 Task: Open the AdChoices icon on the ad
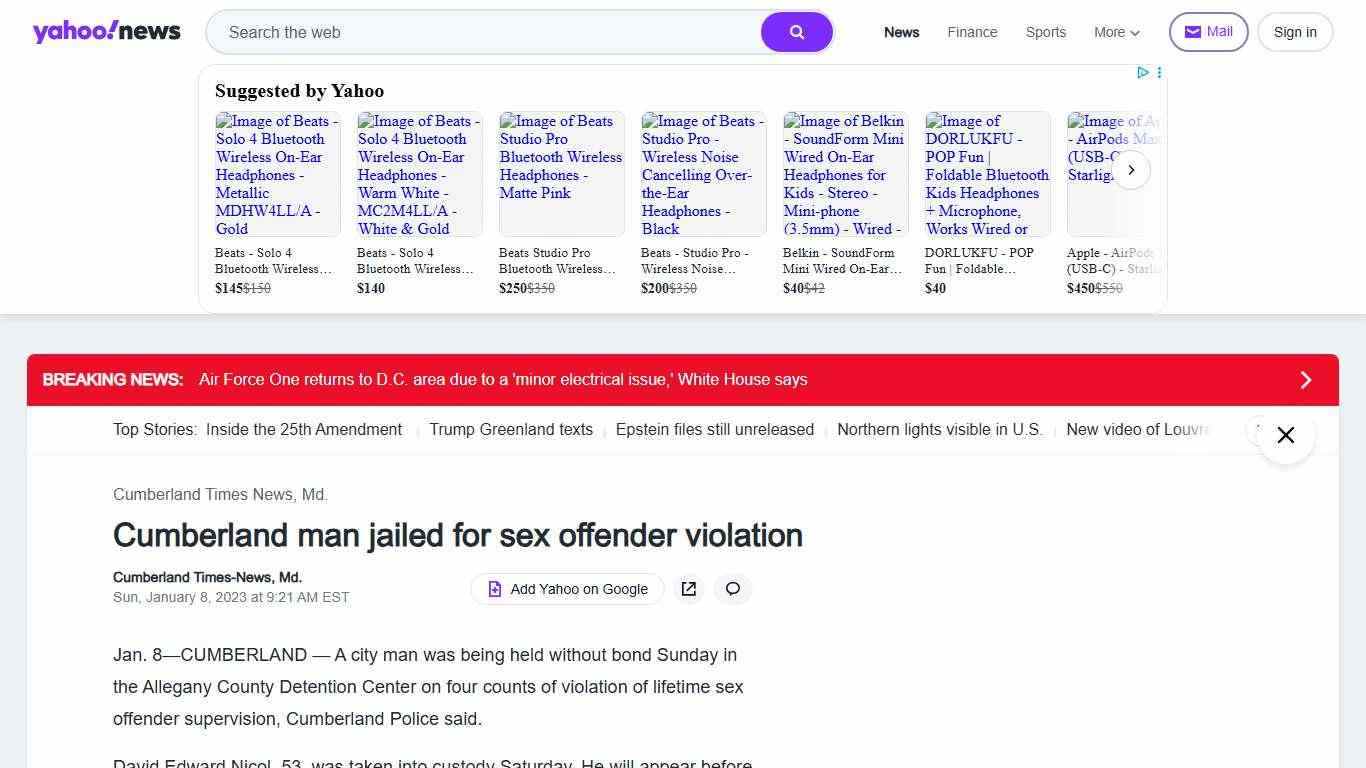point(1143,72)
